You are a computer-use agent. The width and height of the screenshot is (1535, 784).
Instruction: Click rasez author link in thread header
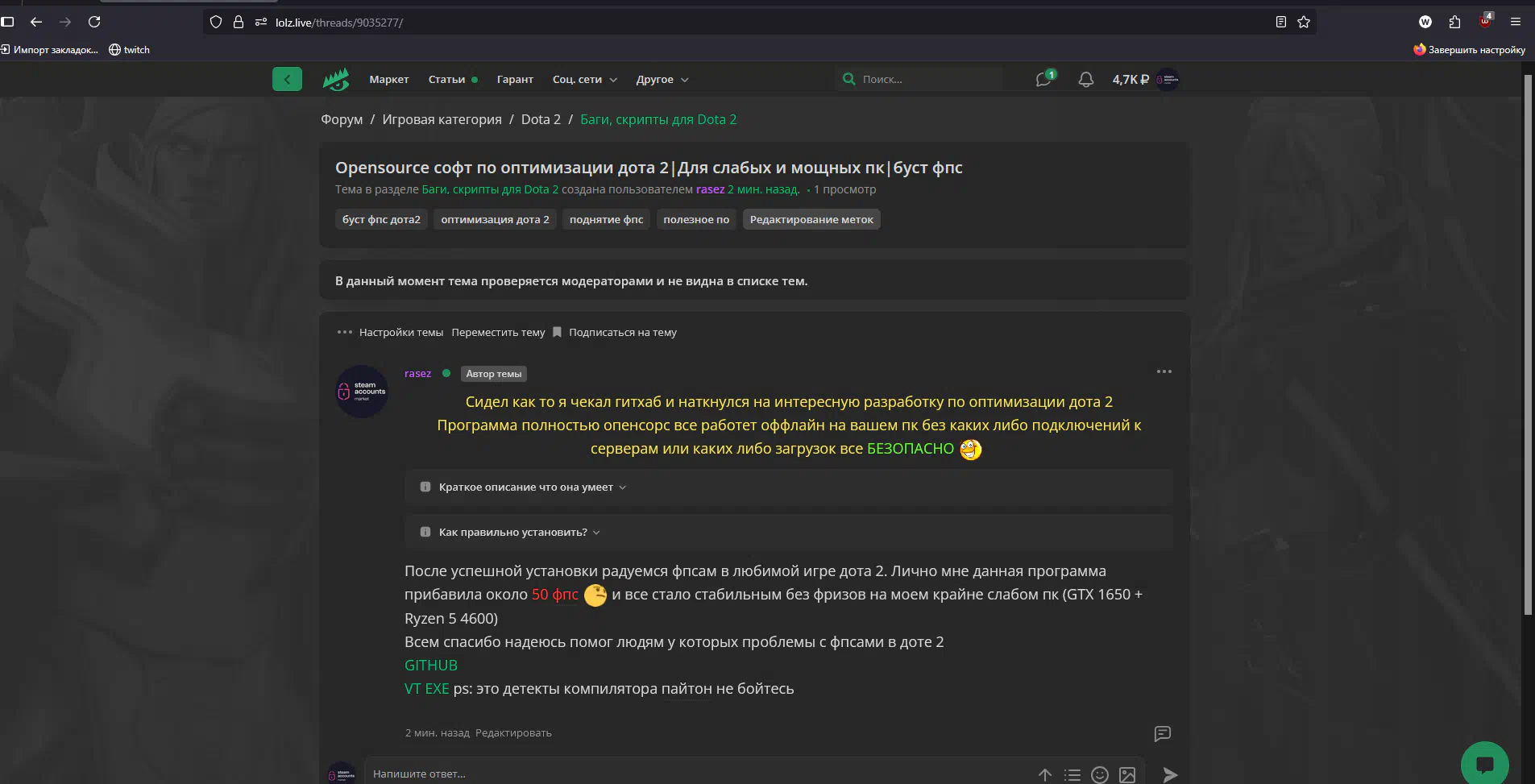tap(710, 189)
